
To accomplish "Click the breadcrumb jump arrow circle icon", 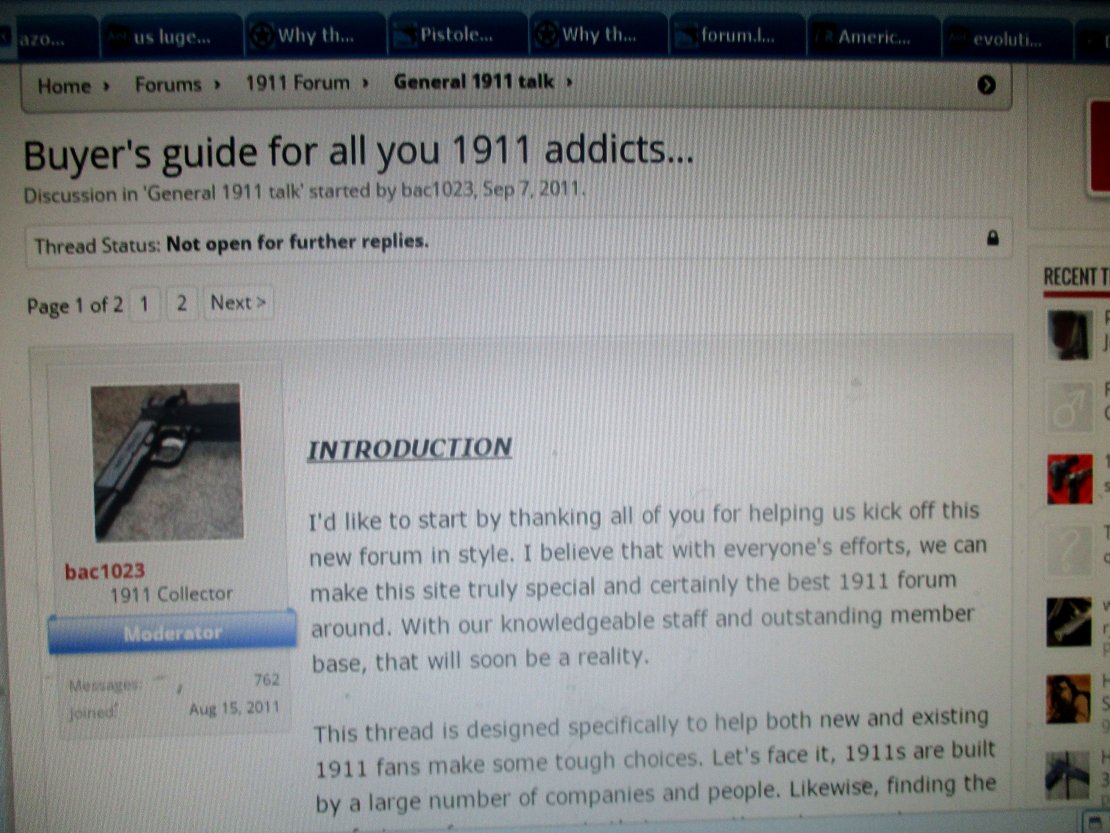I will click(x=986, y=85).
